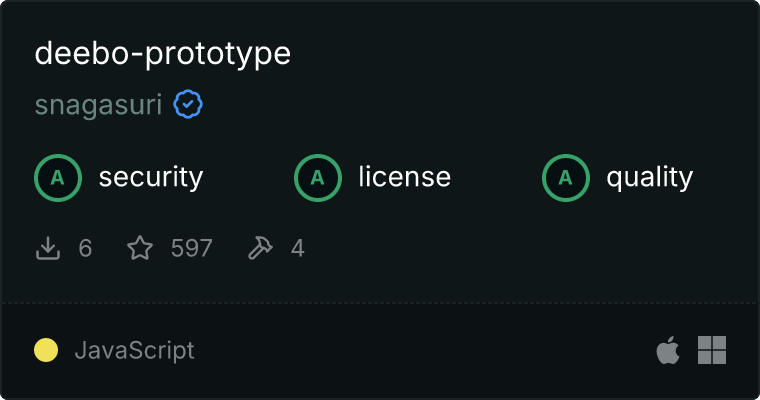Click the tools count 4
Image resolution: width=760 pixels, height=400 pixels.
[x=298, y=248]
